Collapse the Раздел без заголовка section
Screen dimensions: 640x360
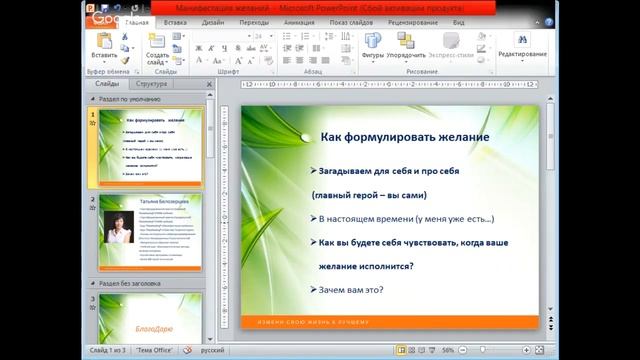[93, 283]
